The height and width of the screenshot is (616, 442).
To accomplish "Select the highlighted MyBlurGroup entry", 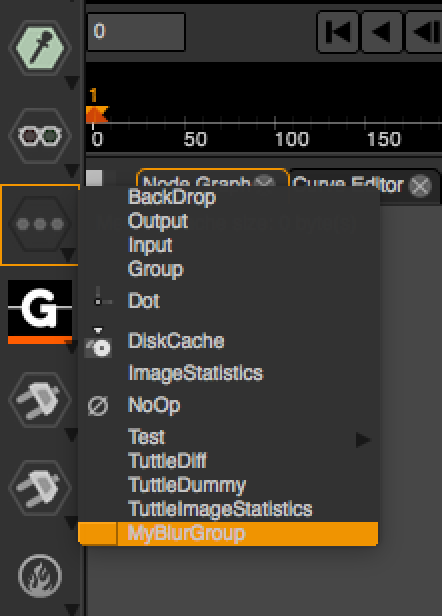I will [x=228, y=534].
